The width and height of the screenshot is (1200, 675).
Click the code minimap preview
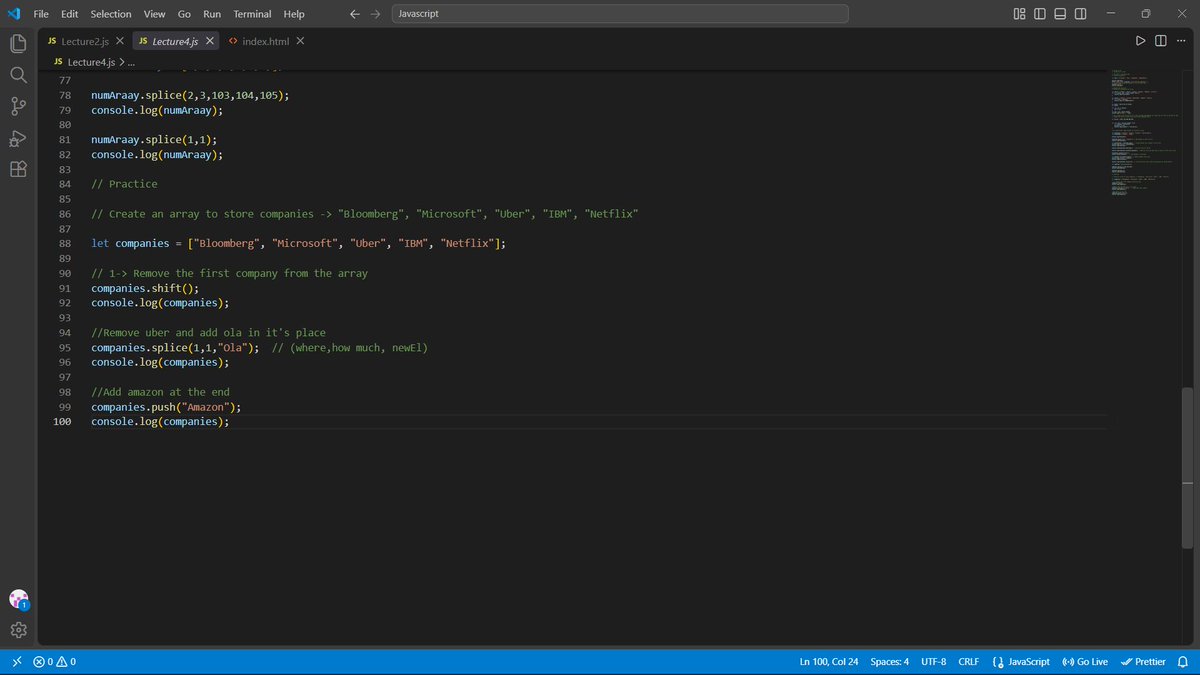pos(1143,132)
